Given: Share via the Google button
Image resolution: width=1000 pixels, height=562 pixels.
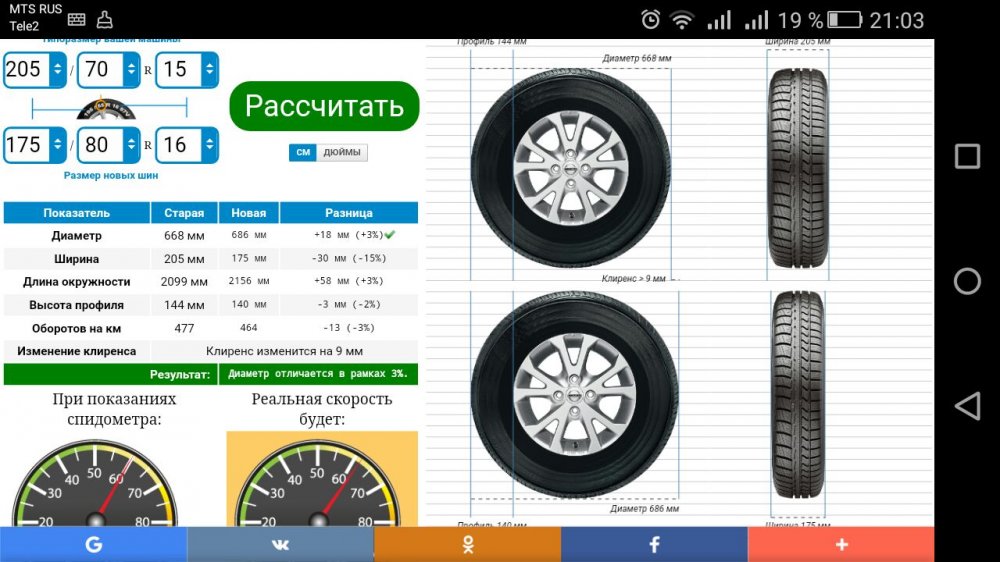Looking at the screenshot, I should 93,544.
